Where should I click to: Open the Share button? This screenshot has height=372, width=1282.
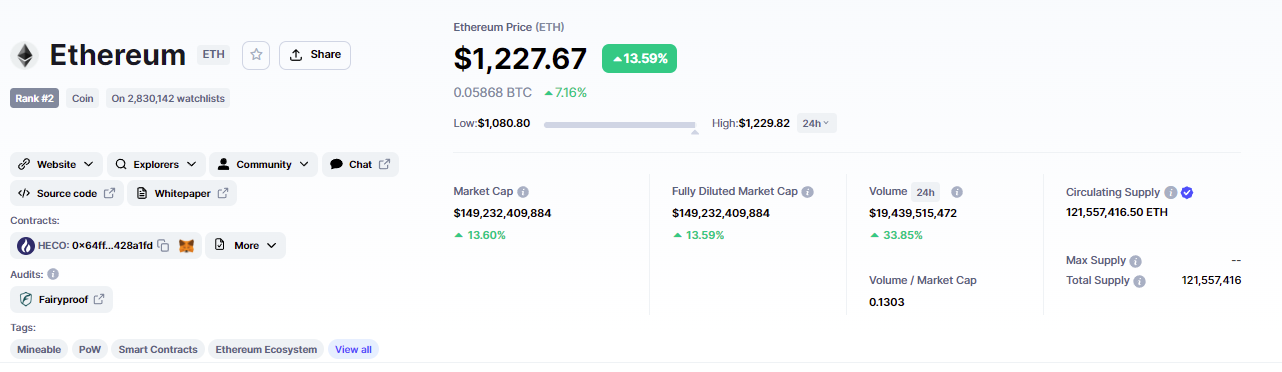click(x=315, y=55)
